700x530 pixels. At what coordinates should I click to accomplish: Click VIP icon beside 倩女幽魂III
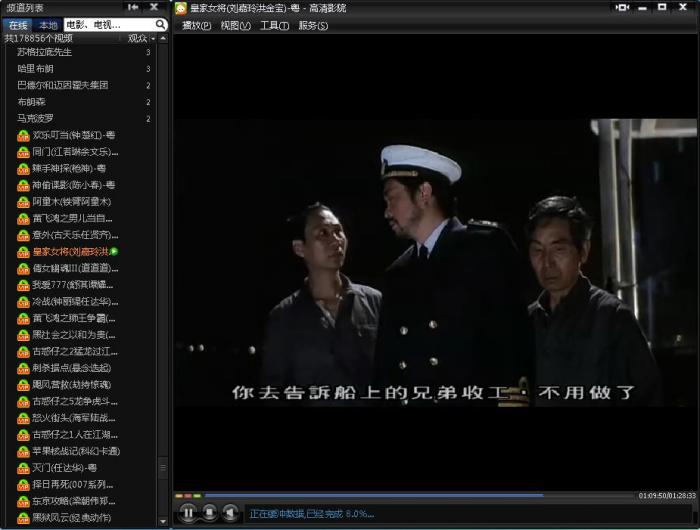[x=23, y=269]
